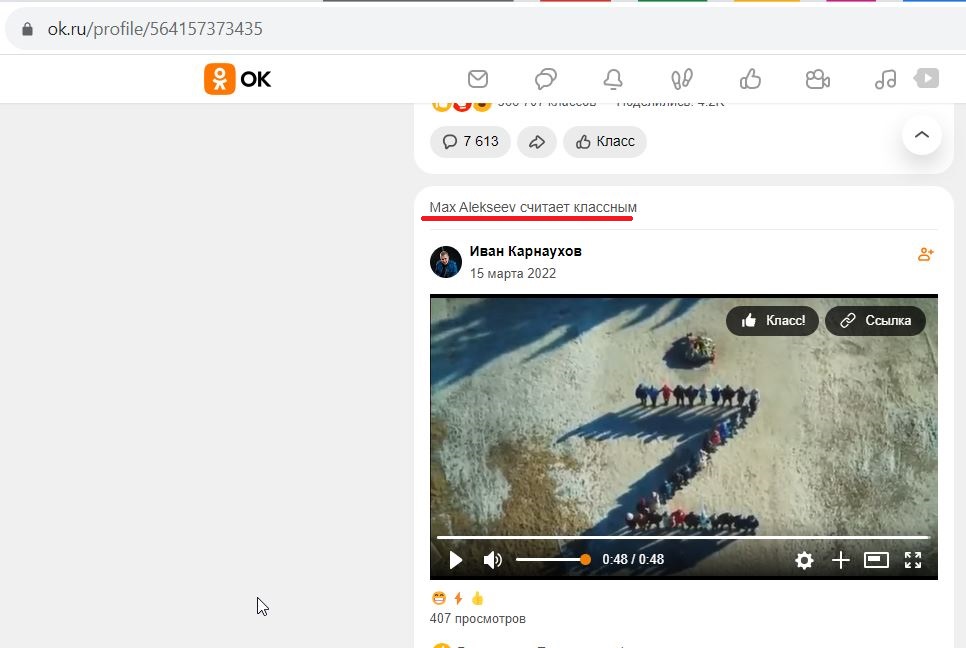Click the 407 просмотров view count
Screen dimensions: 966x648
pos(477,618)
